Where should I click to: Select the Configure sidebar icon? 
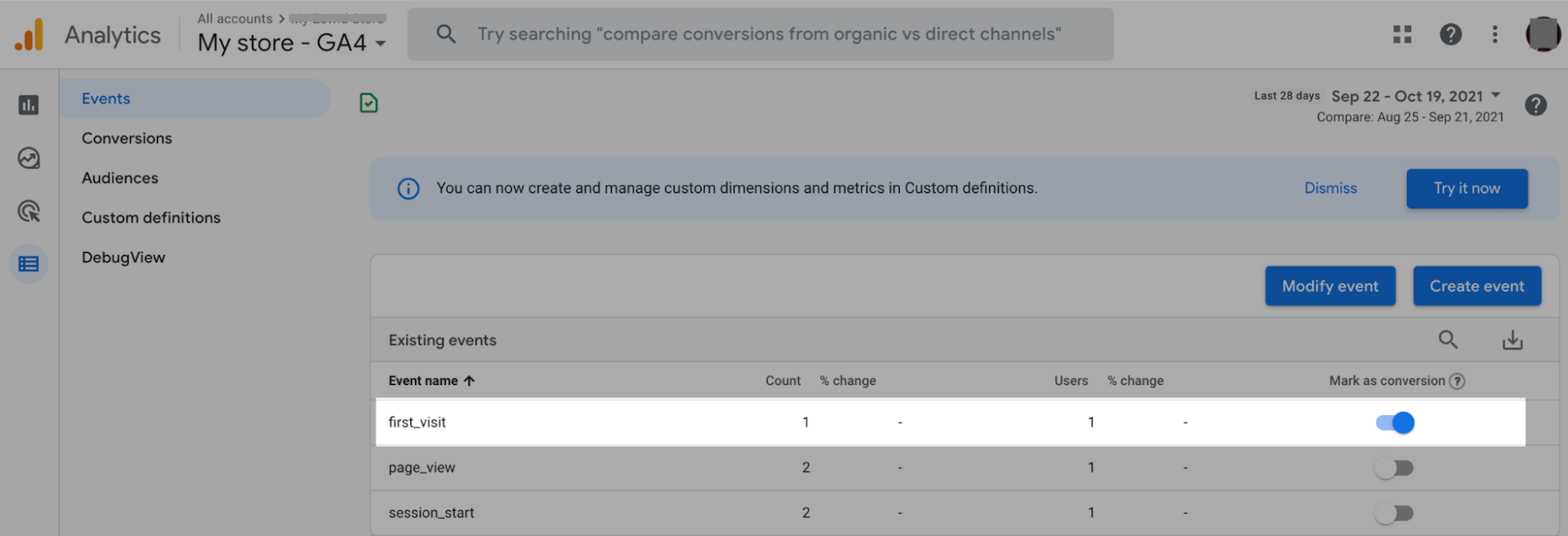click(x=28, y=264)
